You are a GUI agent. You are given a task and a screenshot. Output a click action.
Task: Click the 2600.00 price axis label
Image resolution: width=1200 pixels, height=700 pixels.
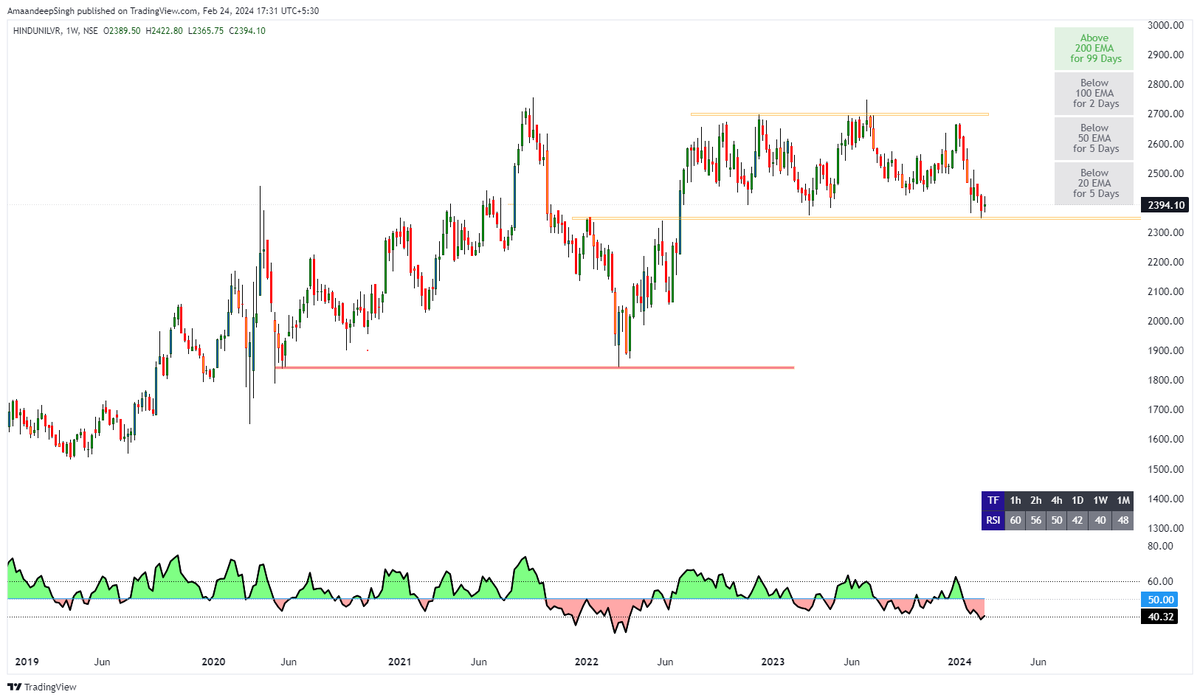(x=1166, y=144)
